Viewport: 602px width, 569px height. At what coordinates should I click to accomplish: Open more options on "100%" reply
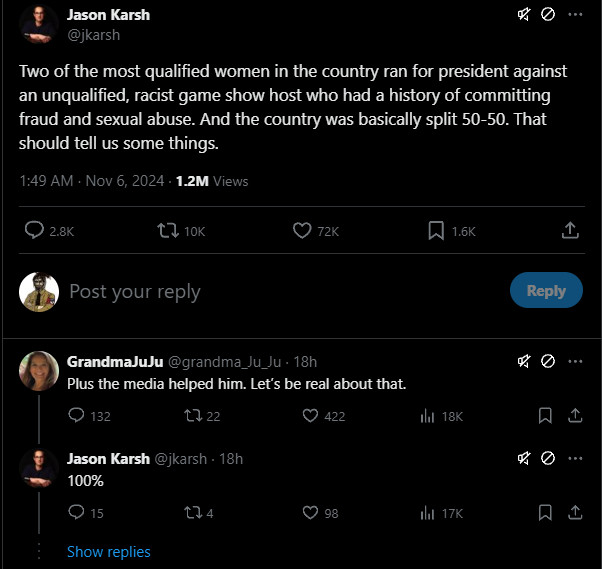pyautogui.click(x=575, y=458)
